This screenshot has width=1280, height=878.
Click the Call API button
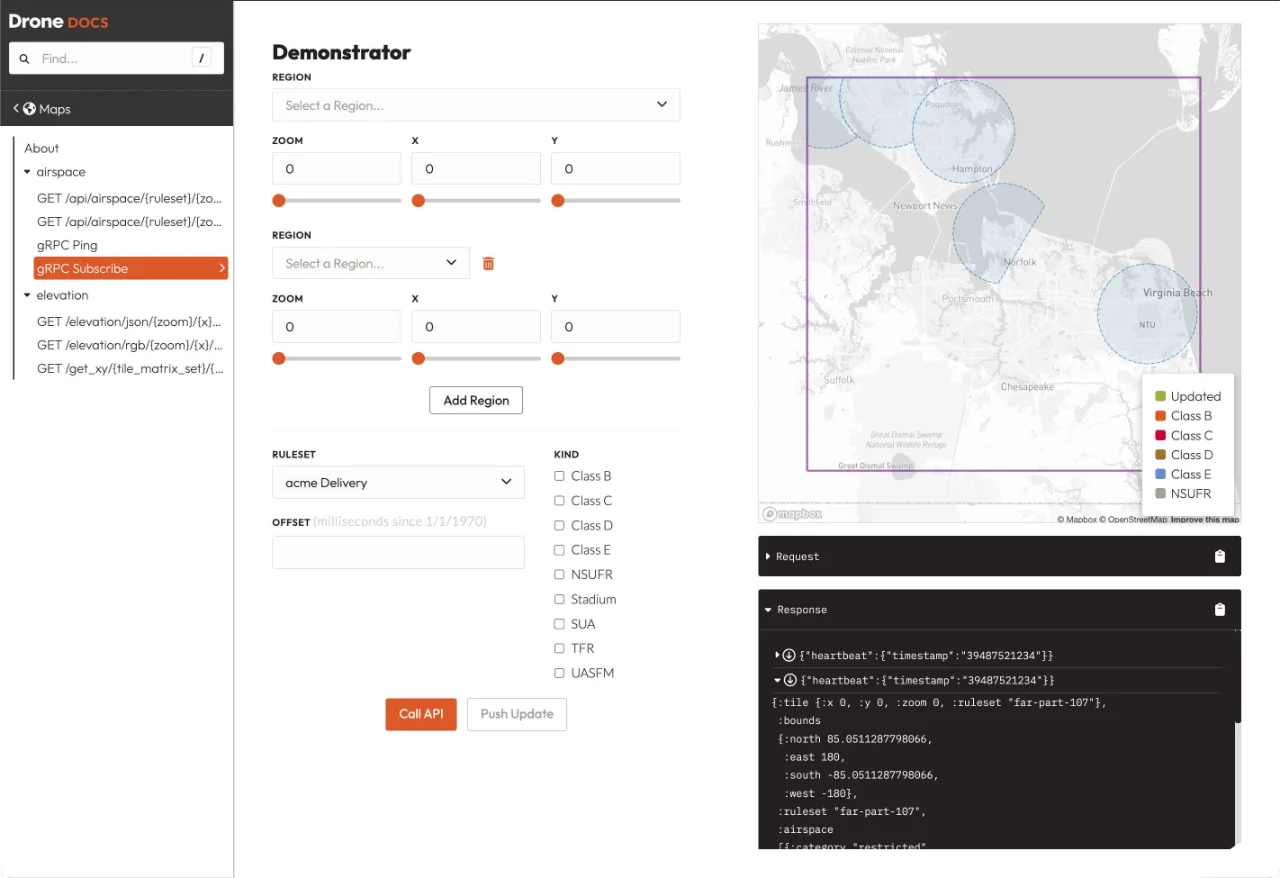pos(421,714)
